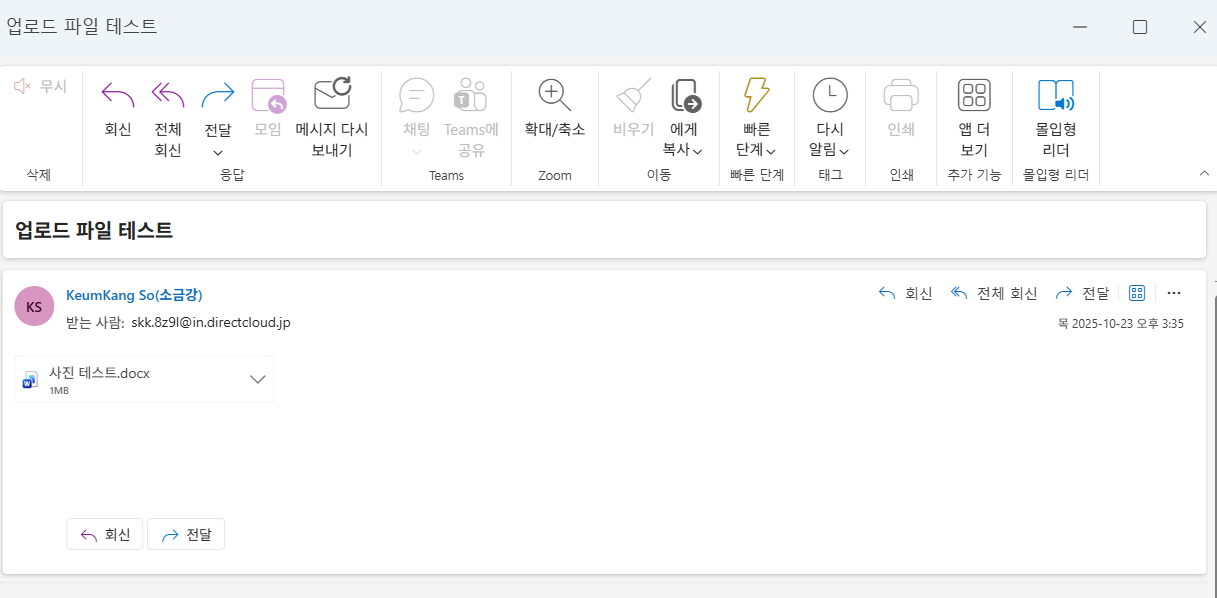Viewport: 1217px width, 598px height.
Task: Click Reply All (전체 회신) in message header
Action: [993, 293]
